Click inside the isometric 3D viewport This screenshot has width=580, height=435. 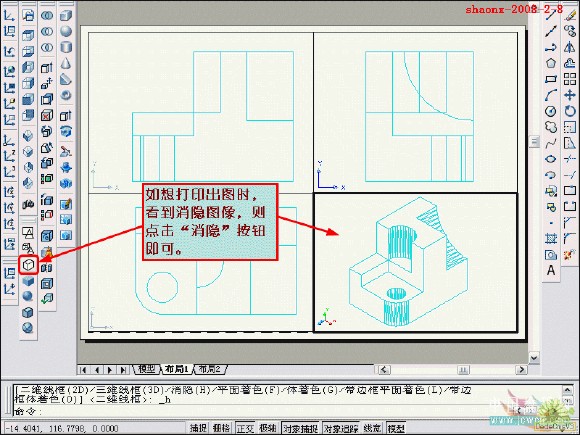[415, 263]
